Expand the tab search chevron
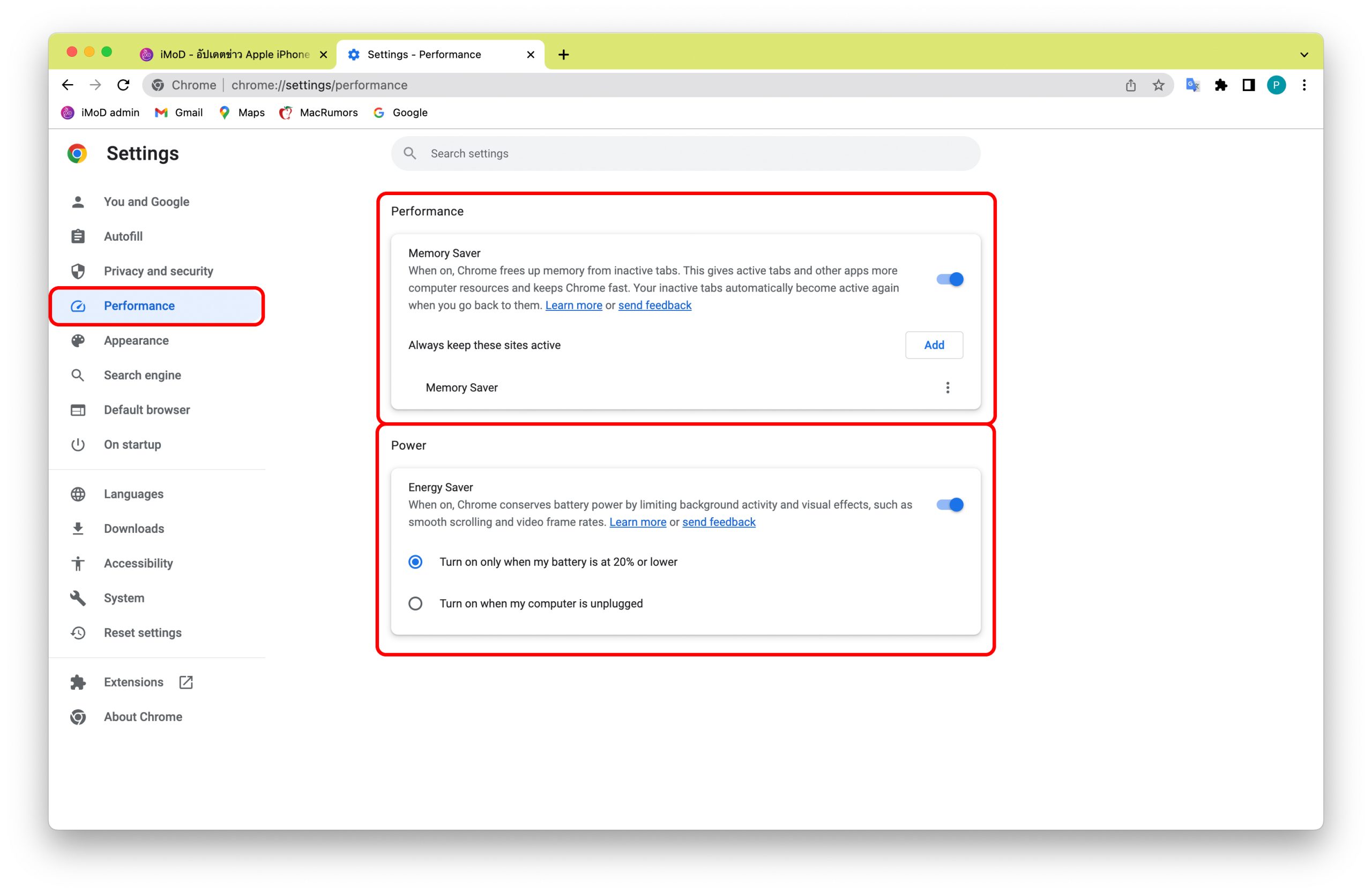This screenshot has height=894, width=1372. coord(1304,55)
